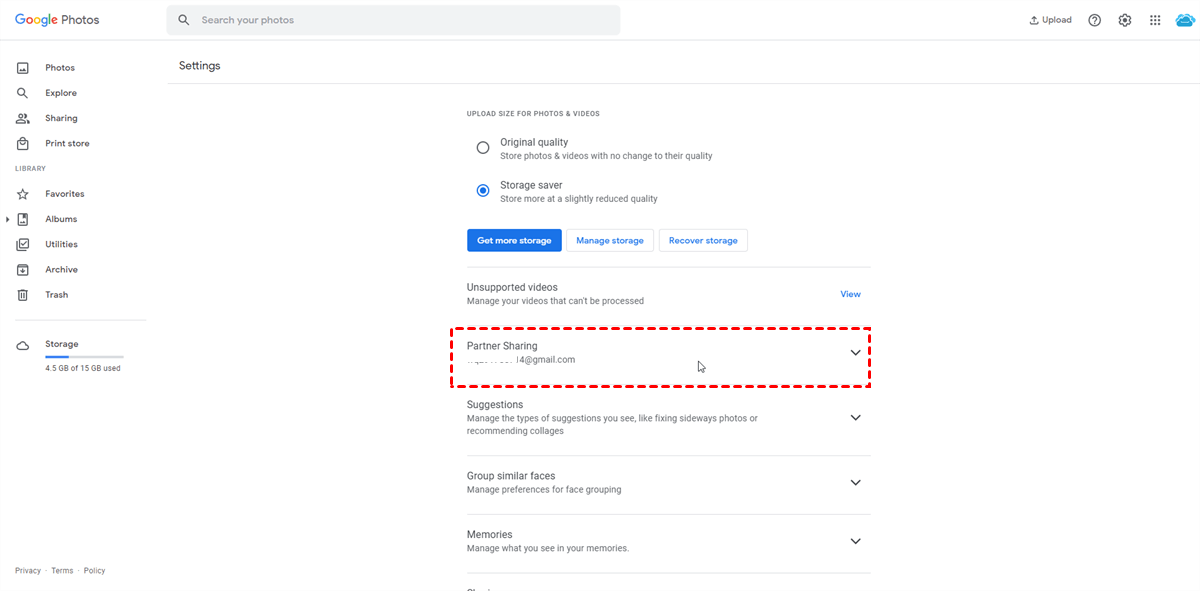This screenshot has width=1200, height=591.
Task: Open Sharing in the sidebar
Action: click(61, 118)
